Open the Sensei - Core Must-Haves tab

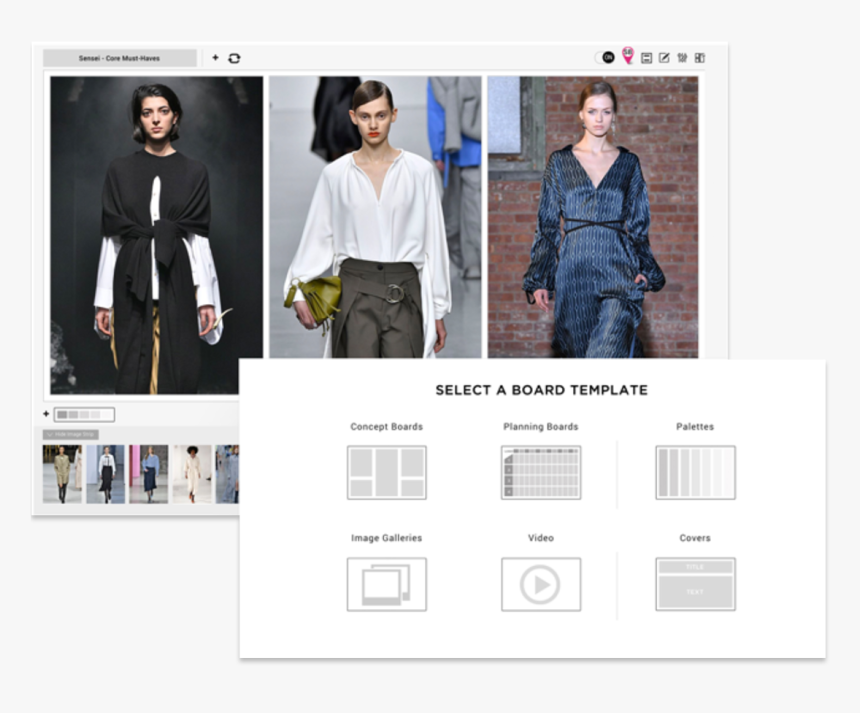120,58
